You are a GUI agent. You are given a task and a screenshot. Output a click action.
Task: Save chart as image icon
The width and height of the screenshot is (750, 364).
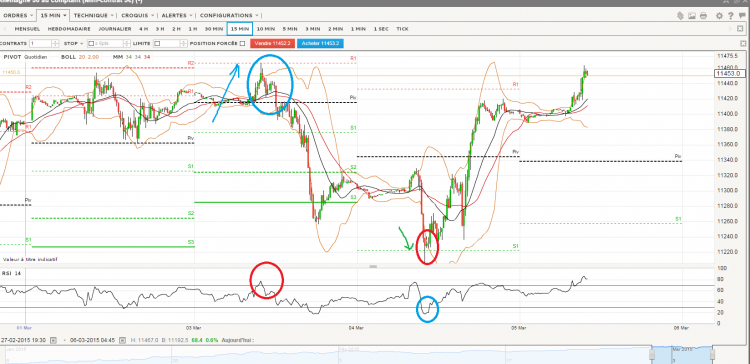point(692,16)
